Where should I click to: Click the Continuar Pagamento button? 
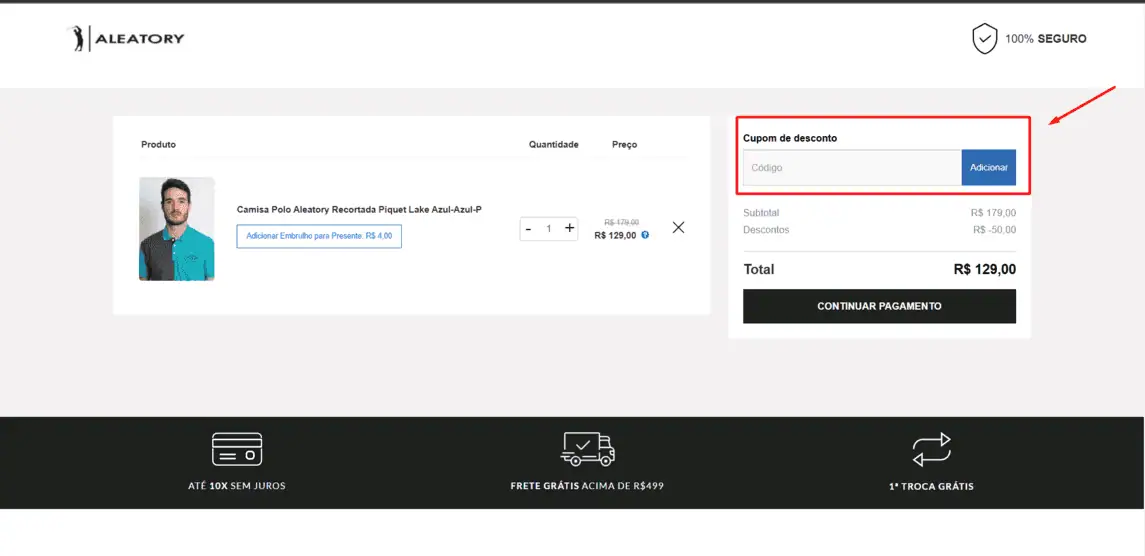point(879,306)
